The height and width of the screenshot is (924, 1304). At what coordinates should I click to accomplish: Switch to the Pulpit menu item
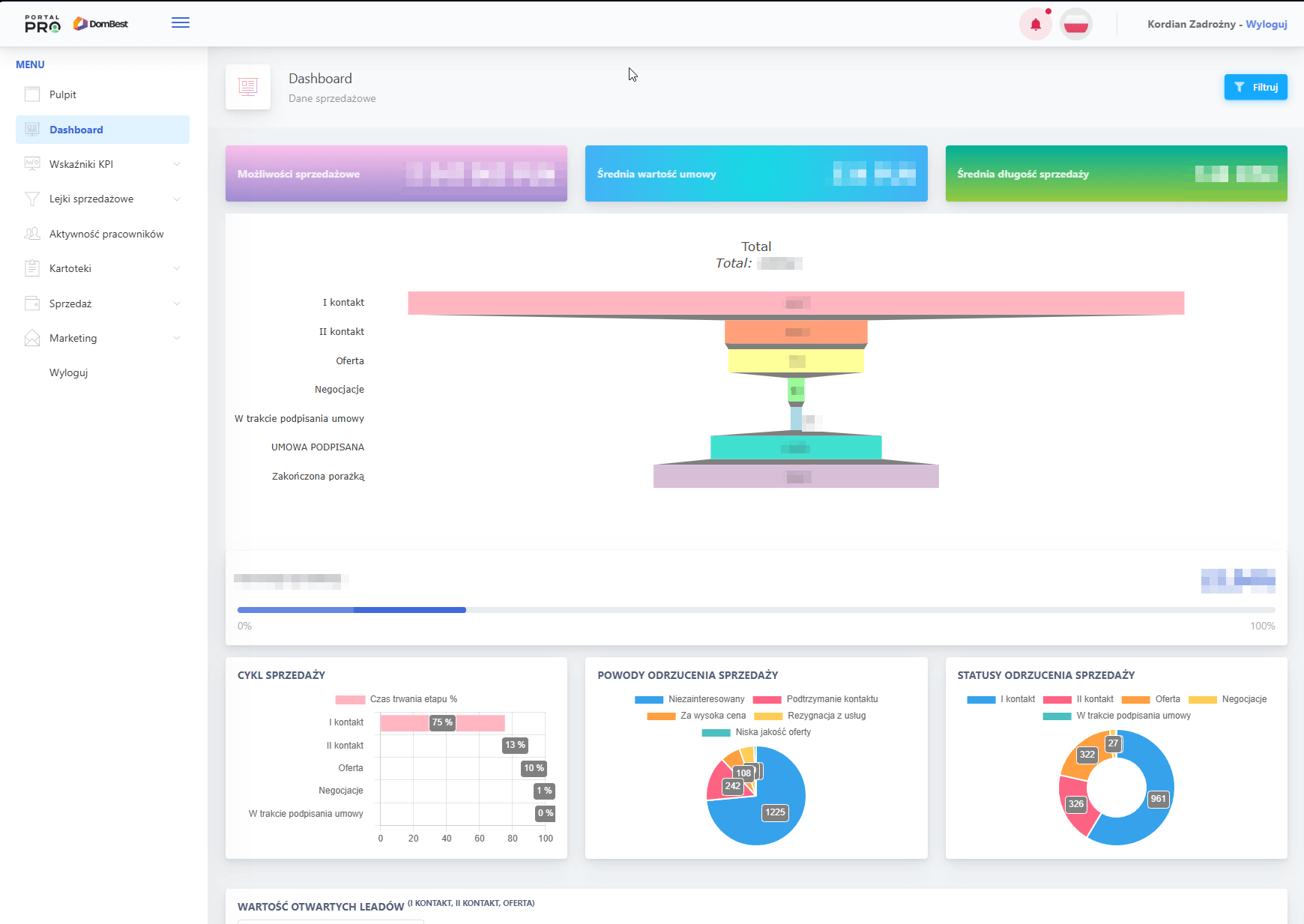[62, 94]
